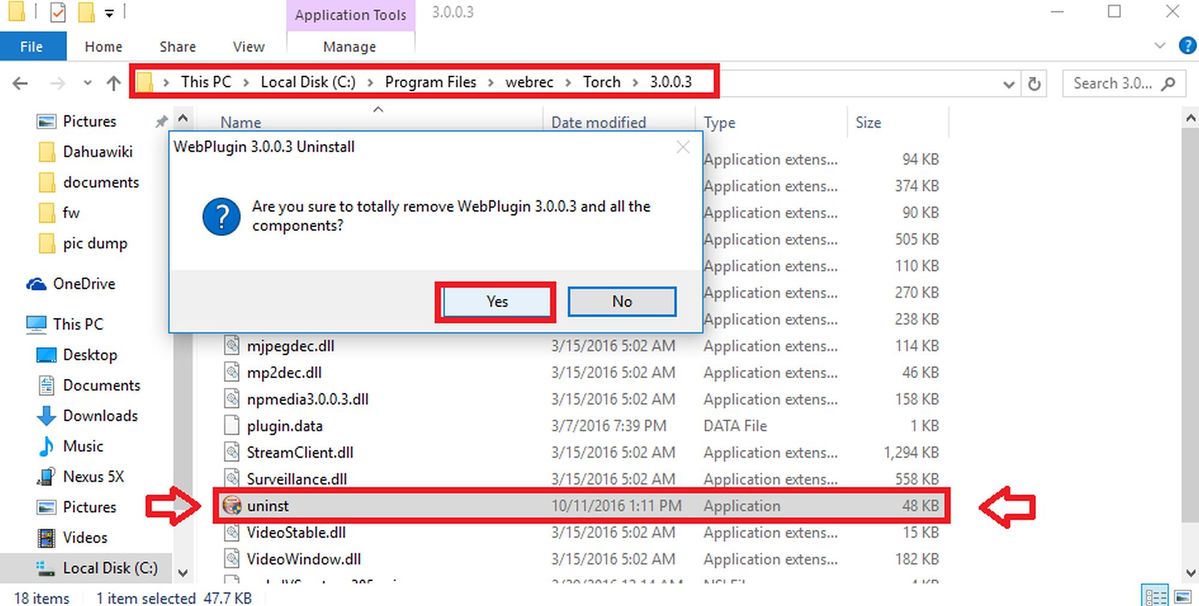The height and width of the screenshot is (606, 1199).
Task: Expand address bar history dropdown
Action: (1009, 84)
